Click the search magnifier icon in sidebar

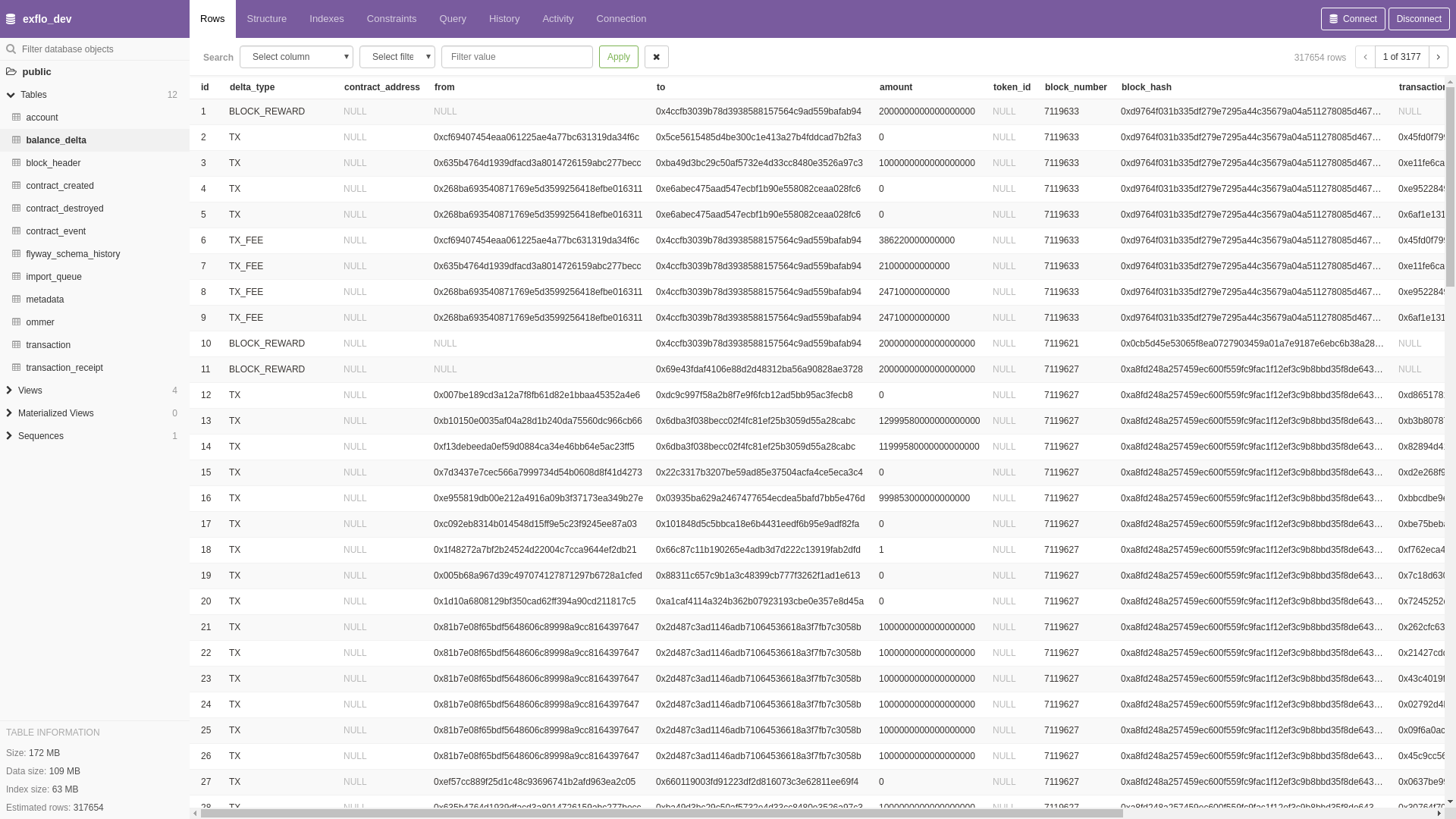pyautogui.click(x=11, y=49)
